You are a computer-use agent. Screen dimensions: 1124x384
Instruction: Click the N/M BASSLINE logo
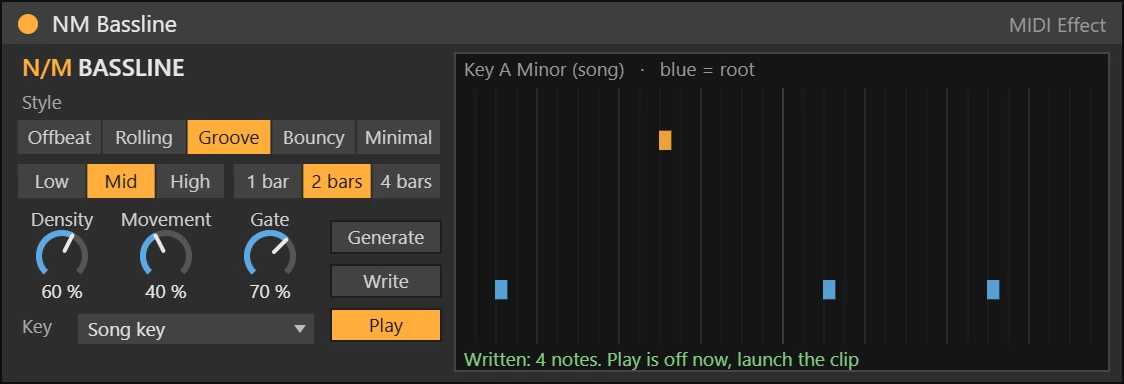coord(103,69)
